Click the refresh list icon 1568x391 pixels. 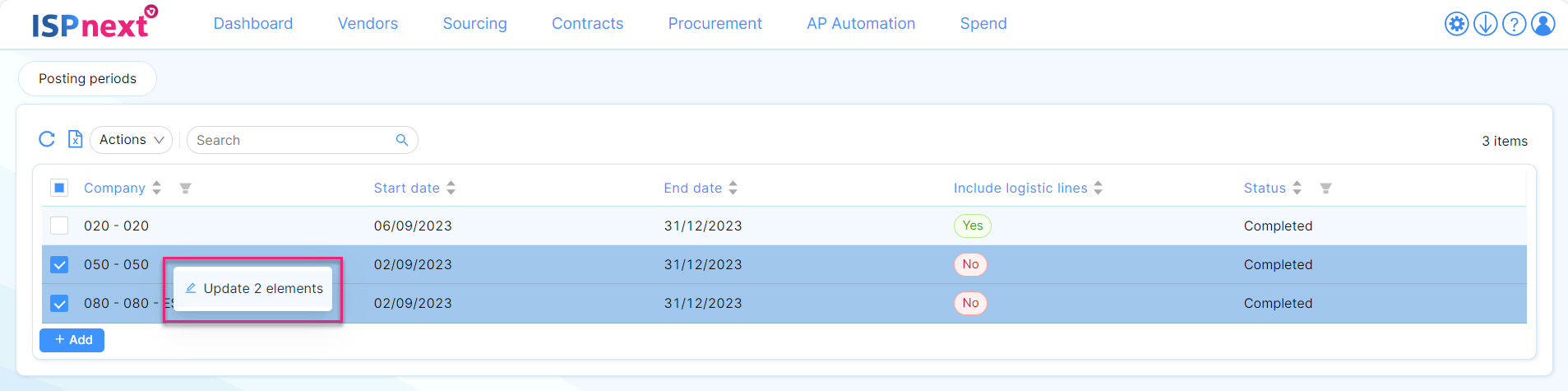coord(47,139)
